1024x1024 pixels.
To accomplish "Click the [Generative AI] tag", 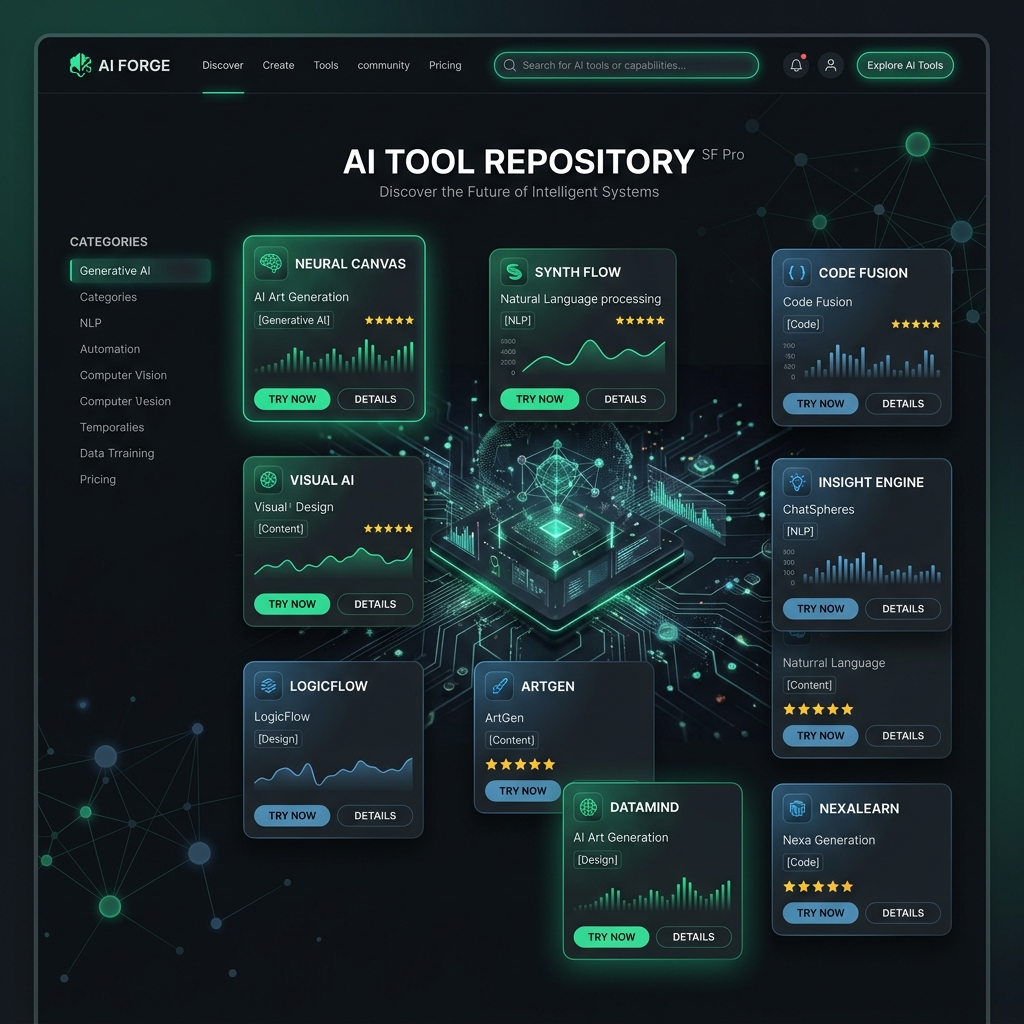I will click(294, 320).
